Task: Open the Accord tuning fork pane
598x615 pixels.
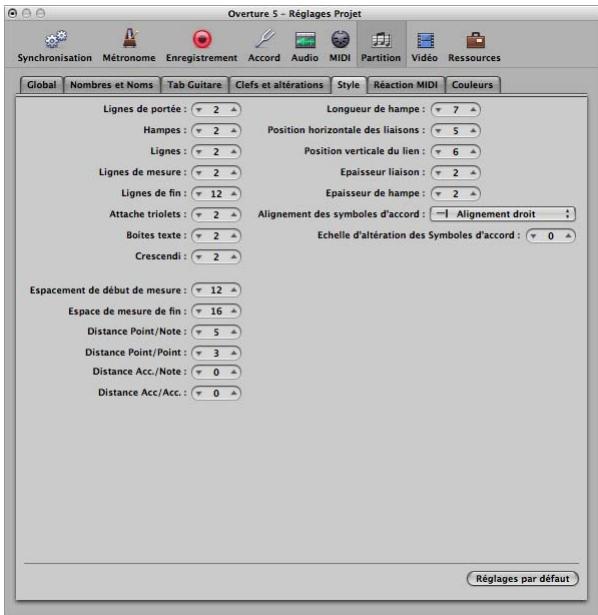Action: 264,46
